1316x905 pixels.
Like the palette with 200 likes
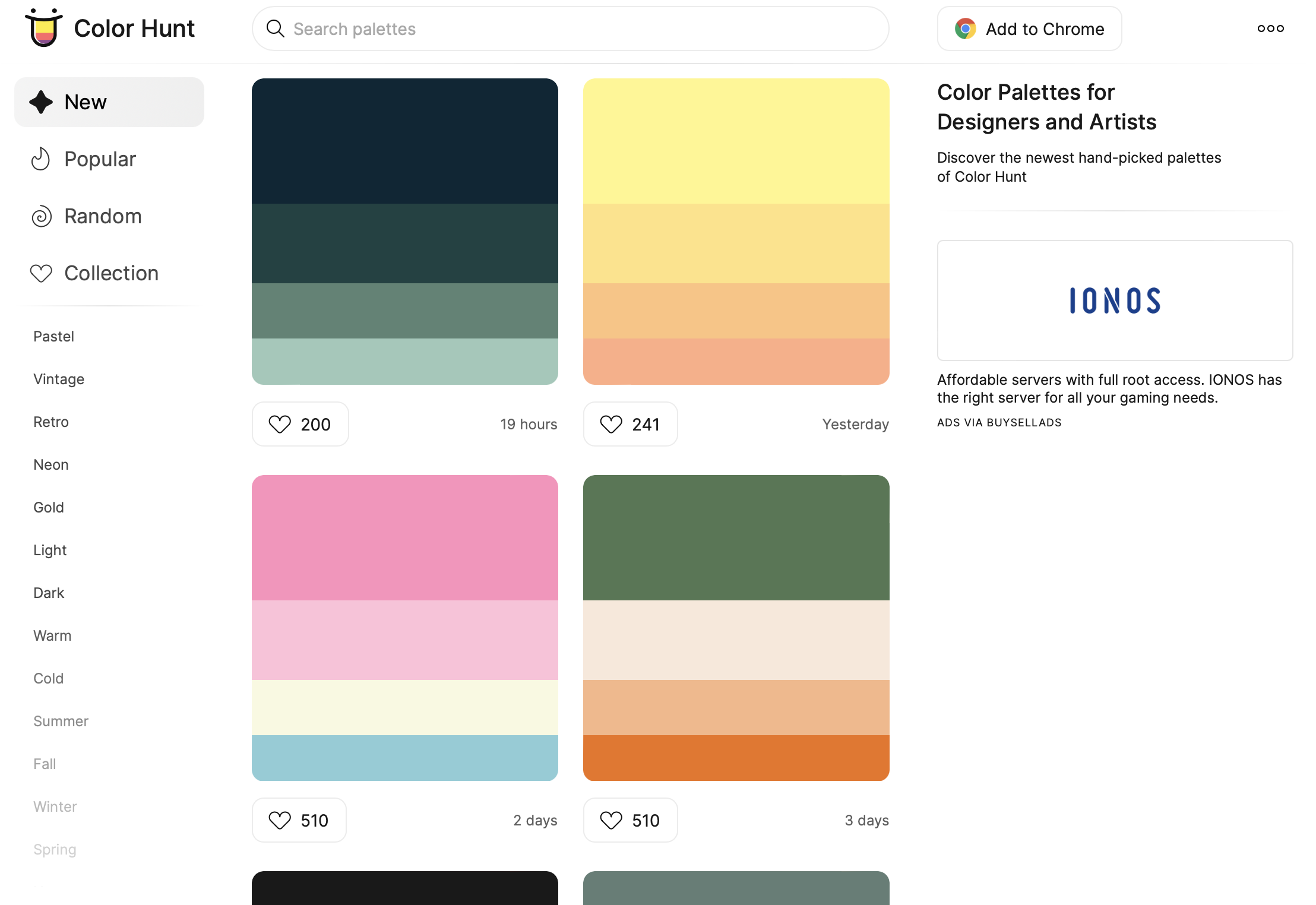(300, 424)
